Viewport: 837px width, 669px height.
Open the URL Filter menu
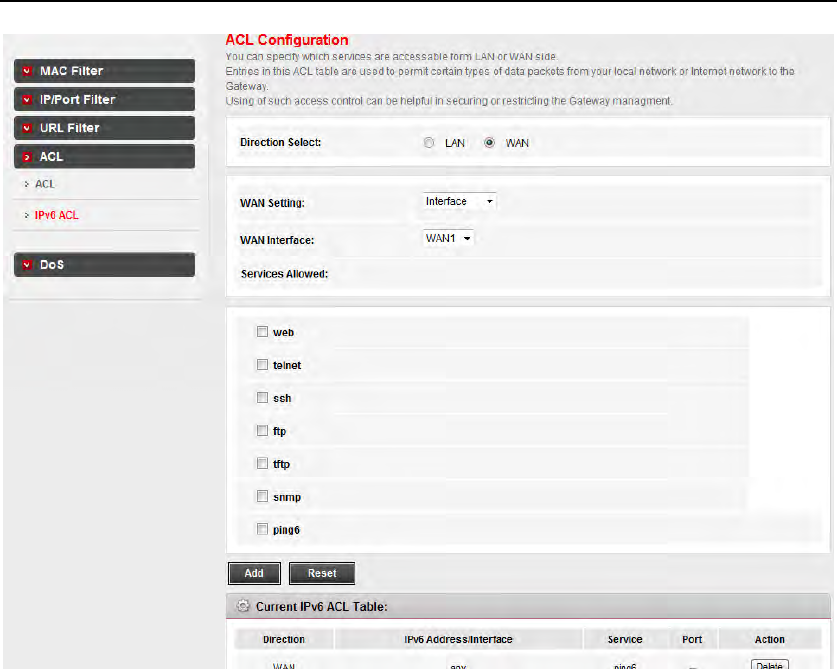coord(104,128)
